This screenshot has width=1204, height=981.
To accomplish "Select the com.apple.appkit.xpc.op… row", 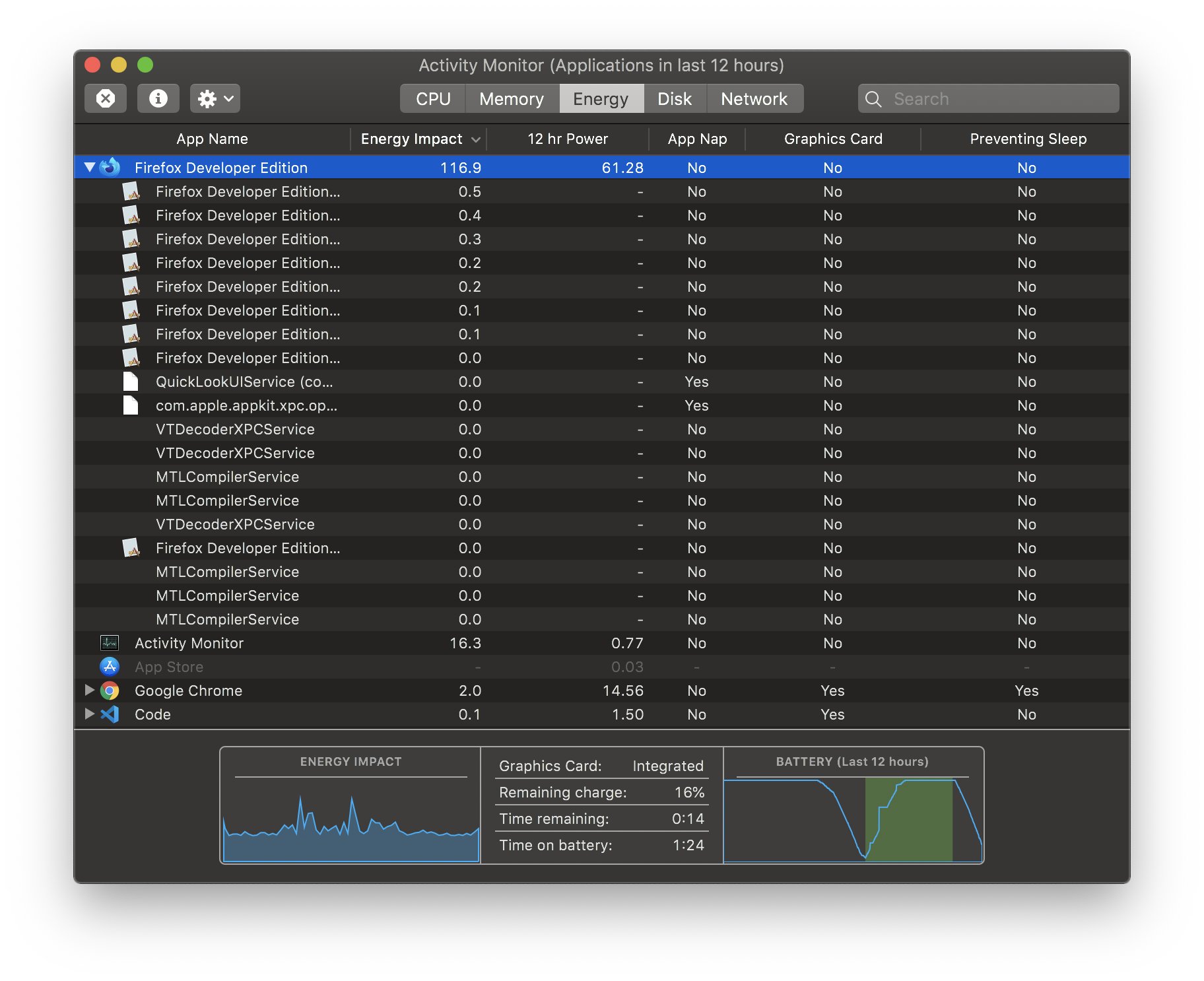I will click(x=602, y=405).
